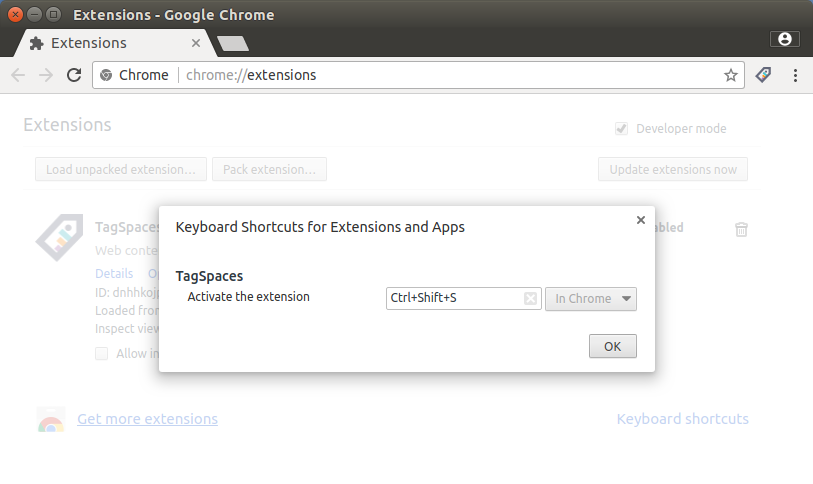The image size is (813, 484).
Task: Go forward to the next page
Action: [x=46, y=75]
